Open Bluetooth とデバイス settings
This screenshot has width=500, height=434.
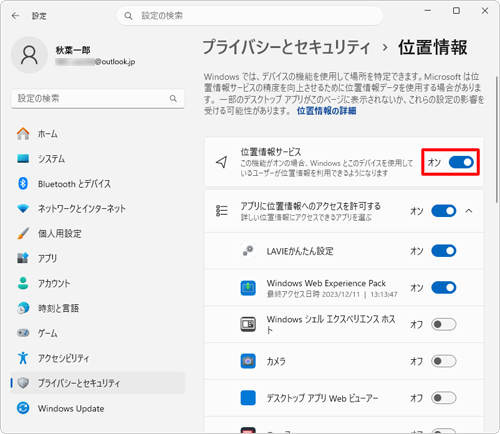(x=98, y=183)
